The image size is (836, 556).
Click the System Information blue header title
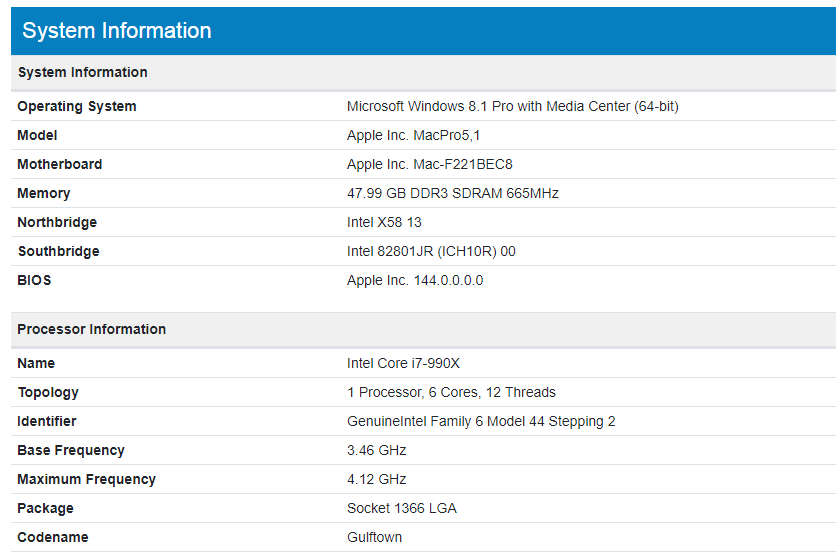point(117,31)
